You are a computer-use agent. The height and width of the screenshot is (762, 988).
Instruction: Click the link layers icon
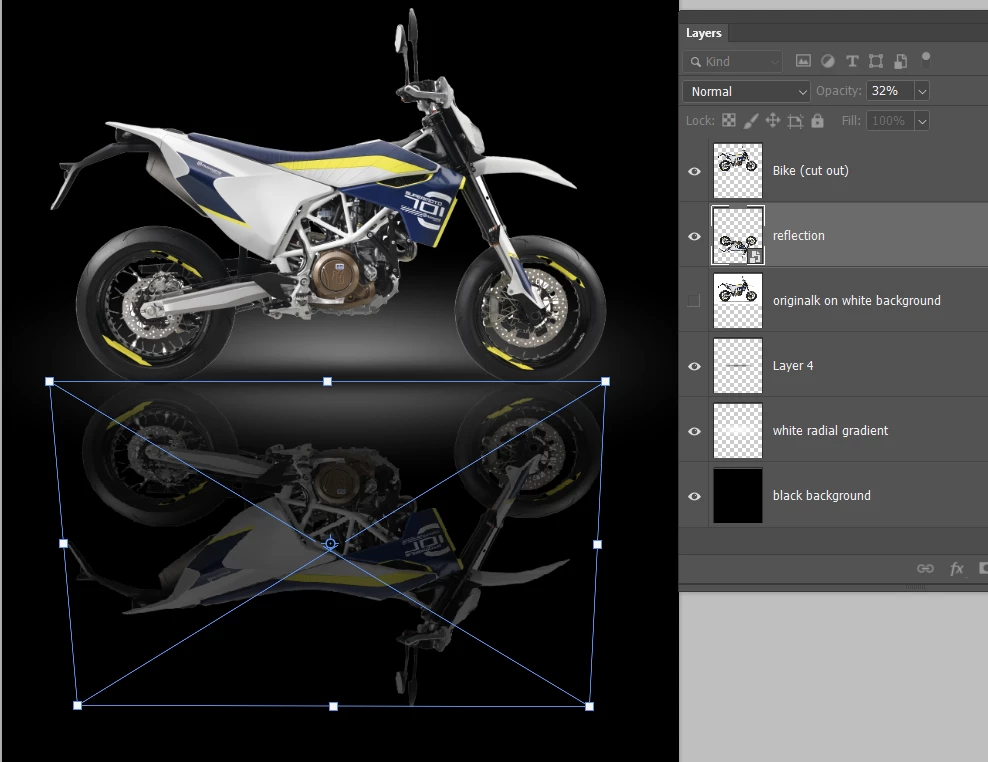pos(925,569)
